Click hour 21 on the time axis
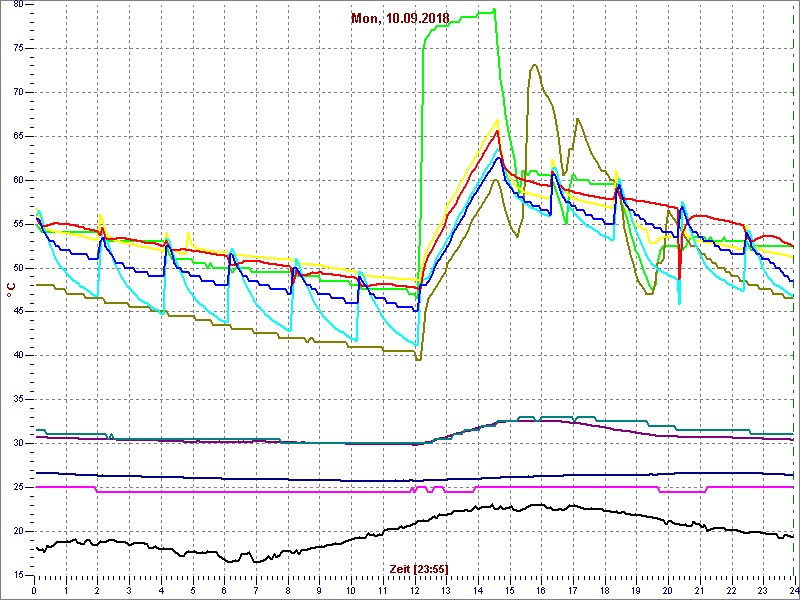 tap(701, 590)
